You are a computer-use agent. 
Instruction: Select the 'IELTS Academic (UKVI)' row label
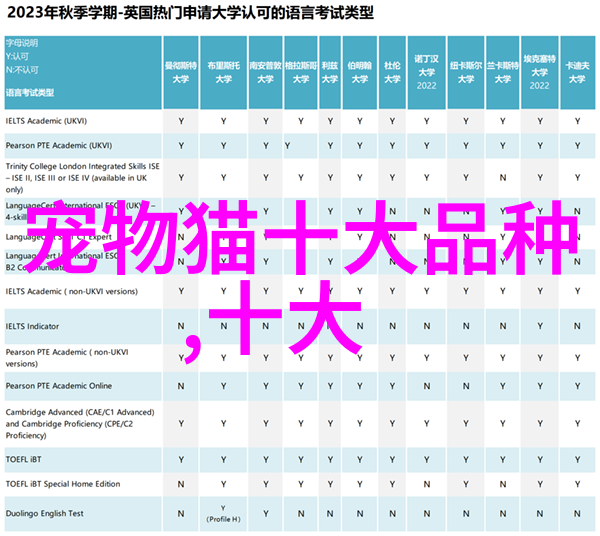click(46, 121)
